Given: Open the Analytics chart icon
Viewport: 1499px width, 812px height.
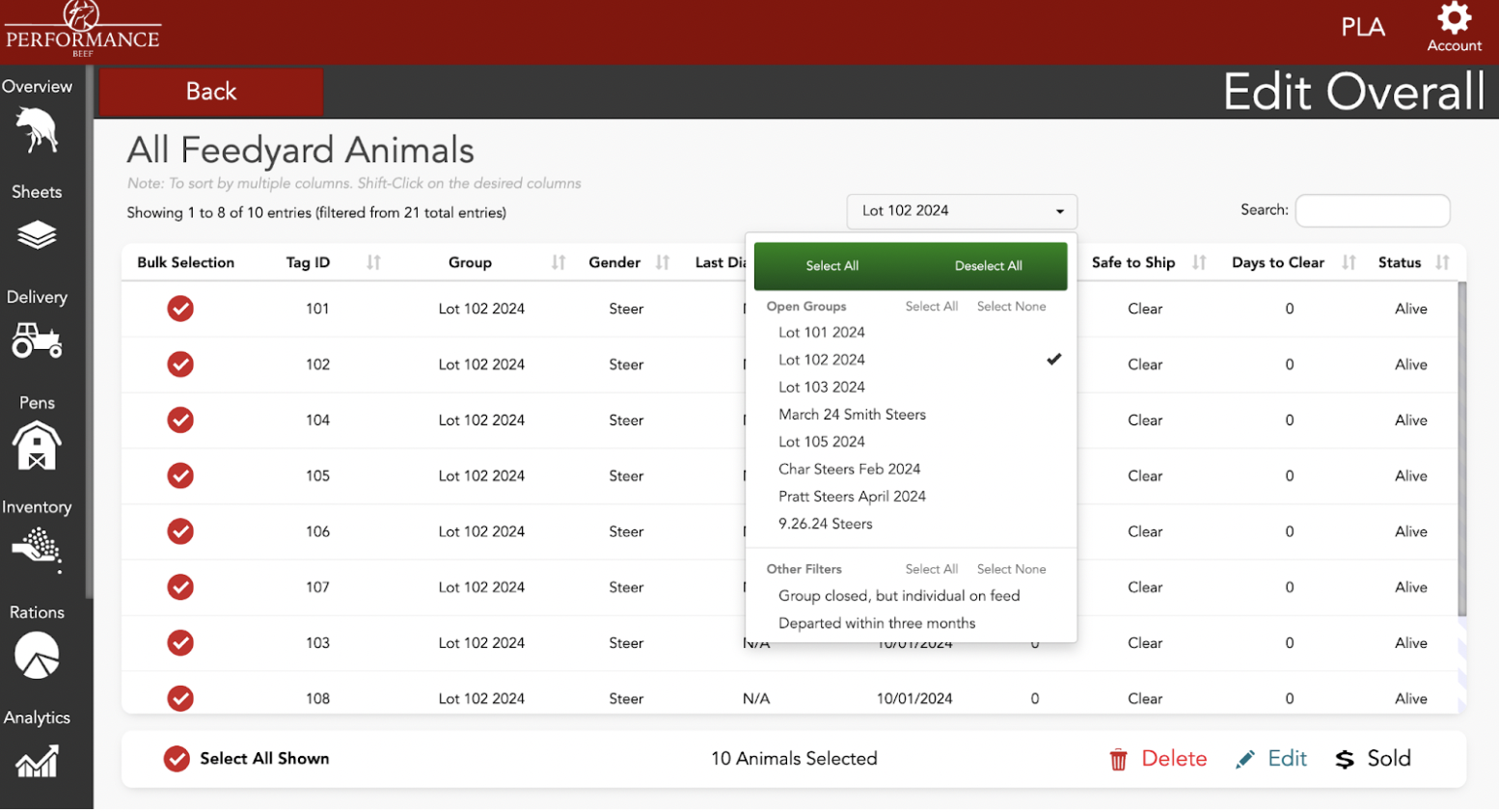Looking at the screenshot, I should click(39, 762).
